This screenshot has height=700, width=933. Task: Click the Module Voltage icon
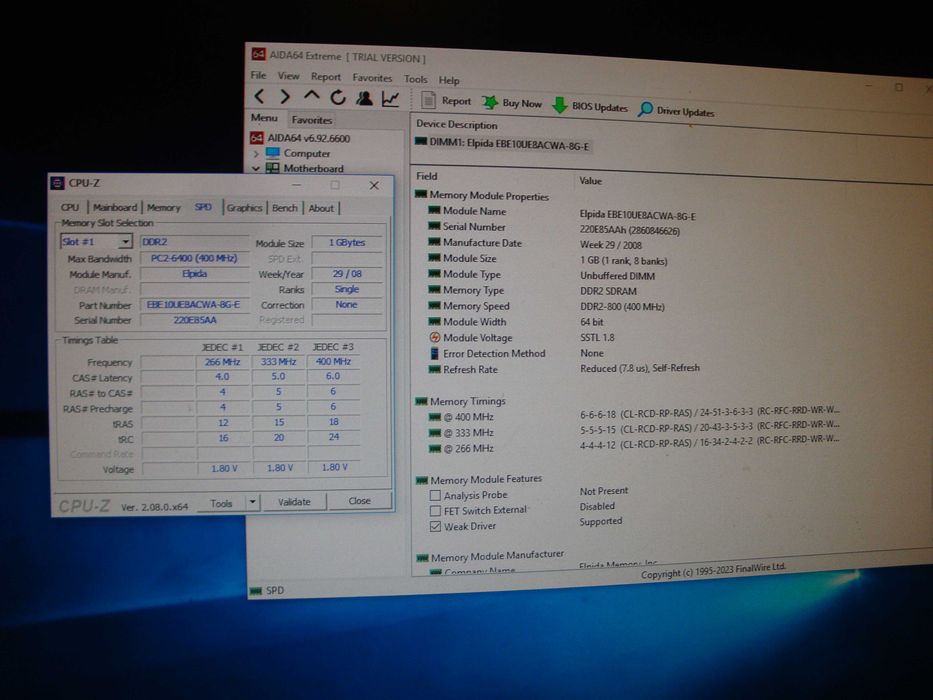click(434, 338)
